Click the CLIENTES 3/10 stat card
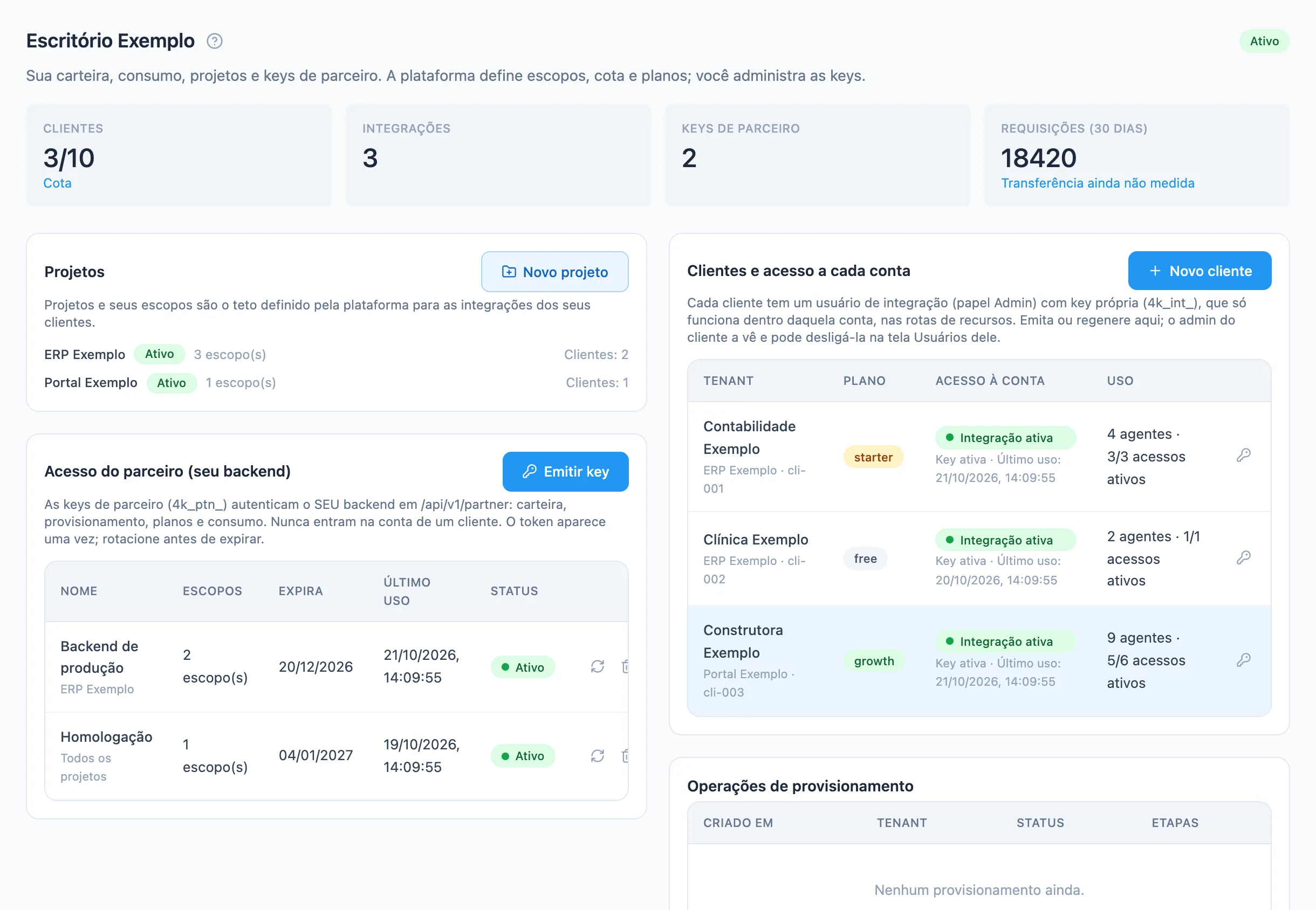This screenshot has width=1316, height=910. coord(179,155)
